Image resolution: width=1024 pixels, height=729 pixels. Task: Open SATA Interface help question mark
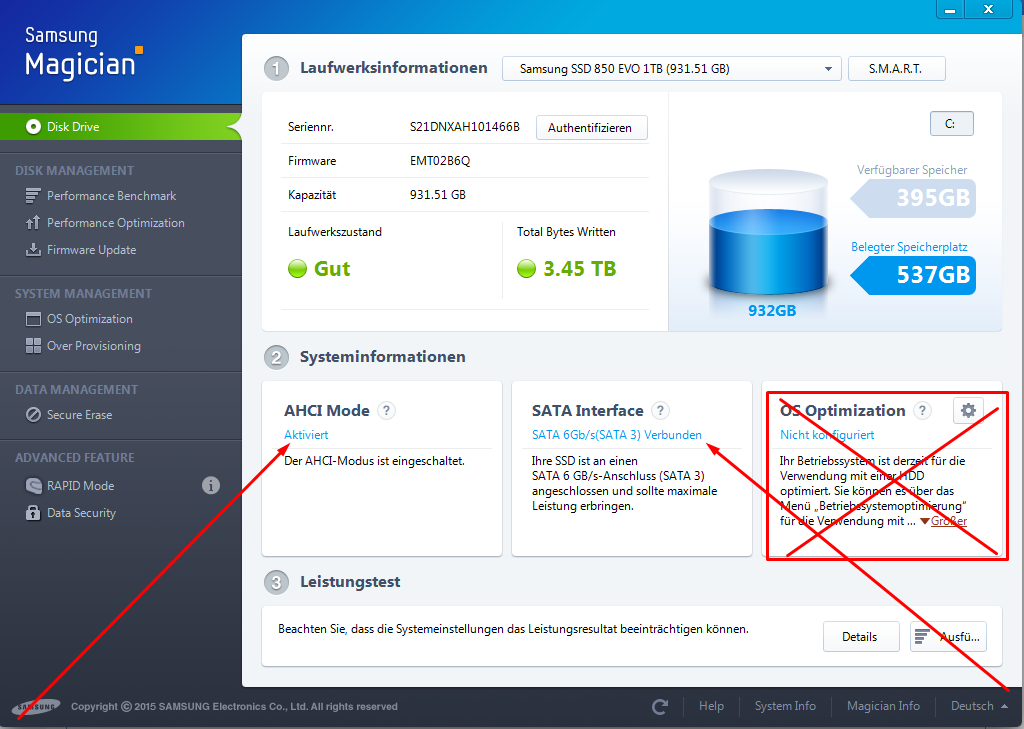click(x=660, y=410)
